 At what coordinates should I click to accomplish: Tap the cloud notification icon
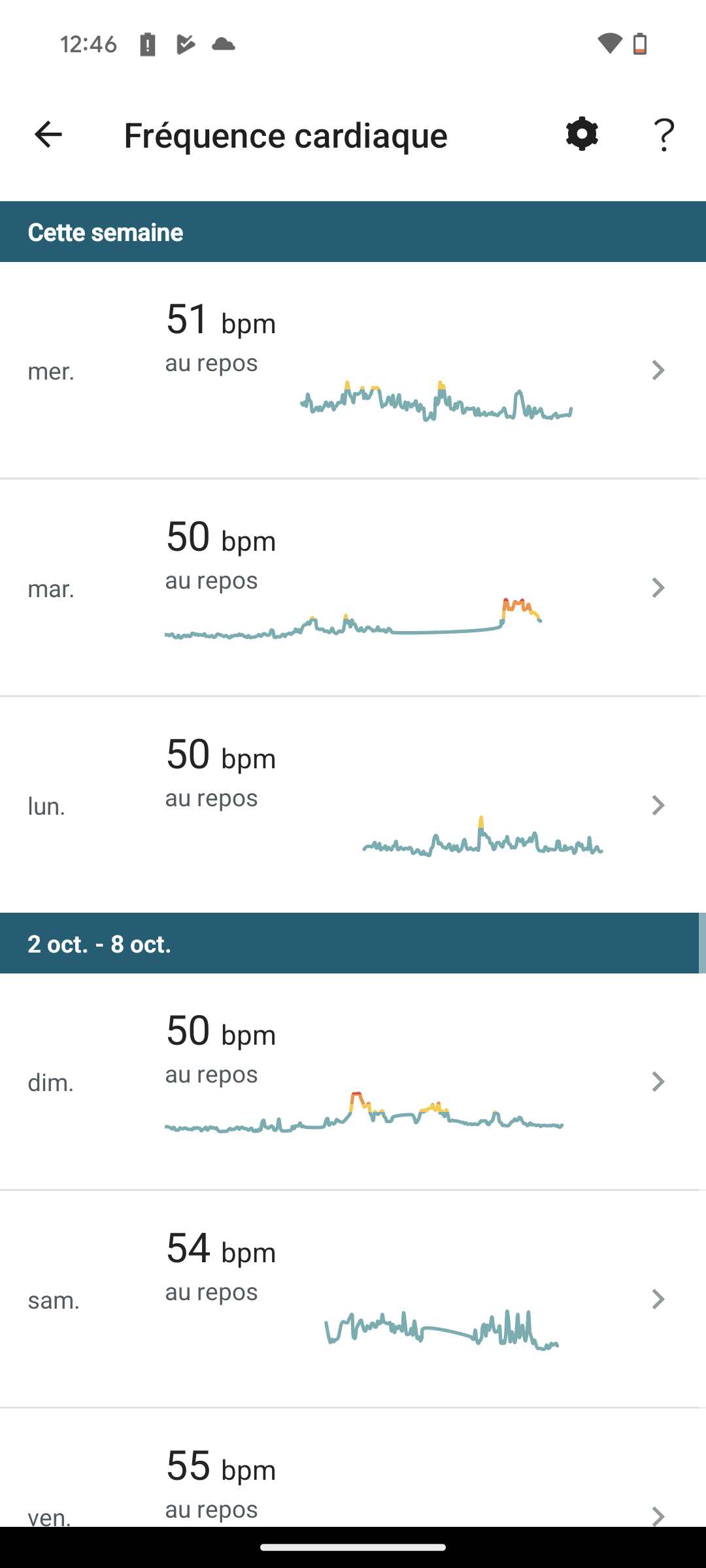(x=224, y=44)
